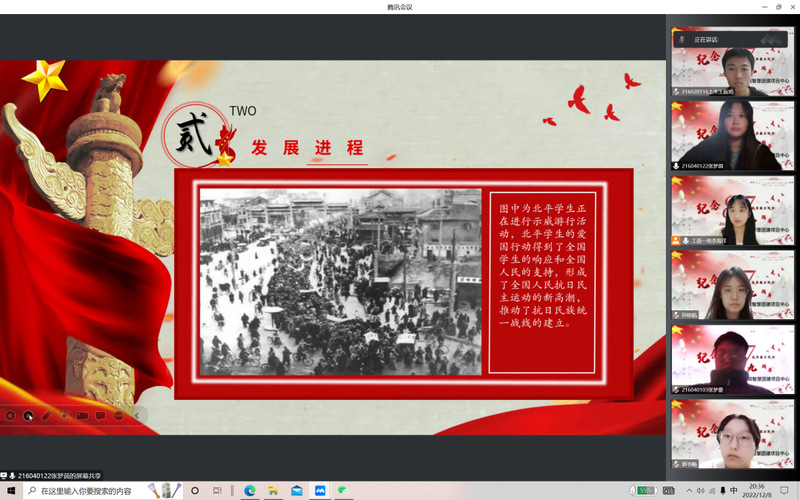Image resolution: width=800 pixels, height=500 pixels.
Task: Click the 发展进程 heading on the slide
Action: (307, 147)
